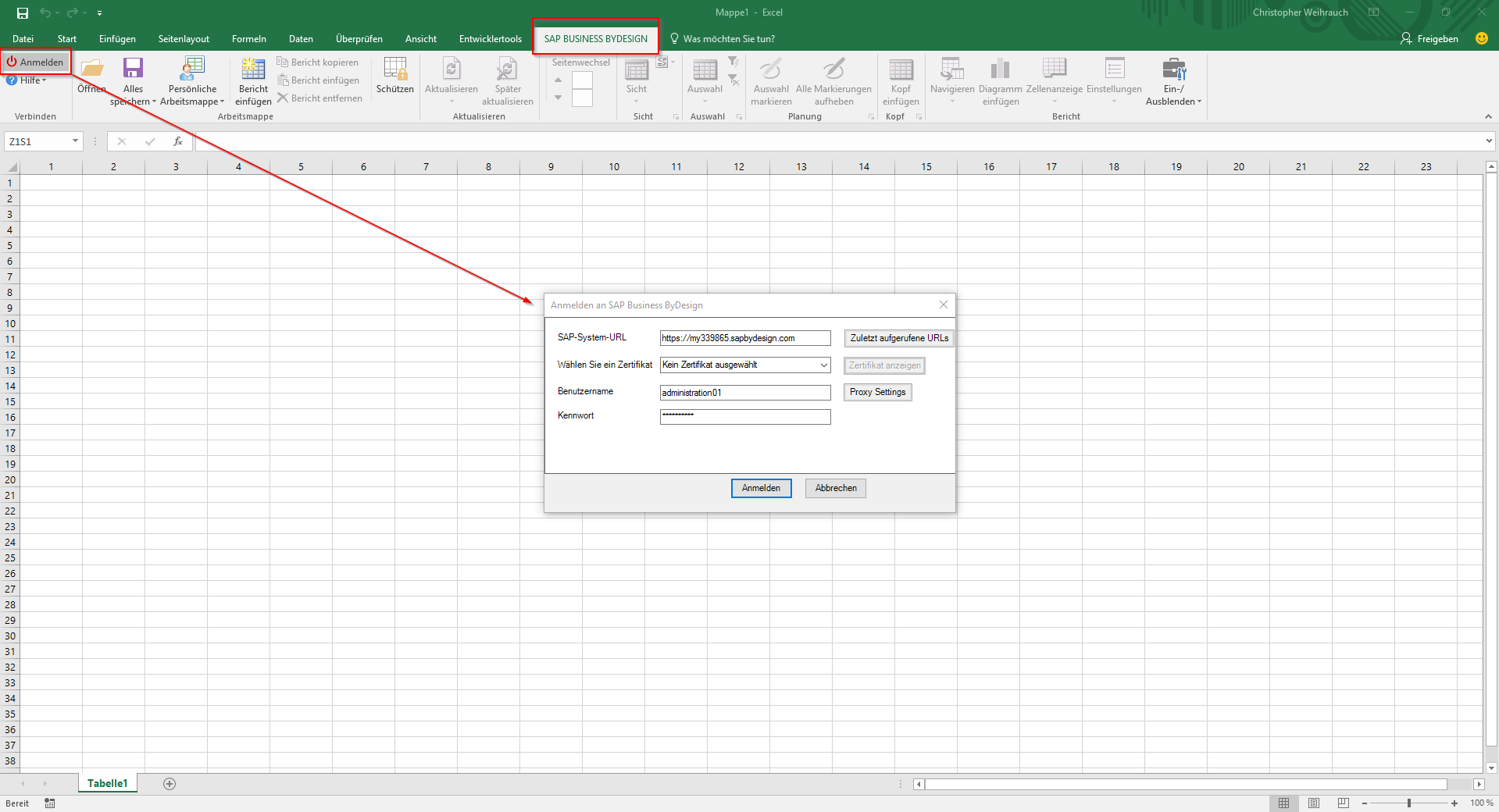1499x812 pixels.
Task: Click the Schützen protect icon
Action: coord(395,69)
